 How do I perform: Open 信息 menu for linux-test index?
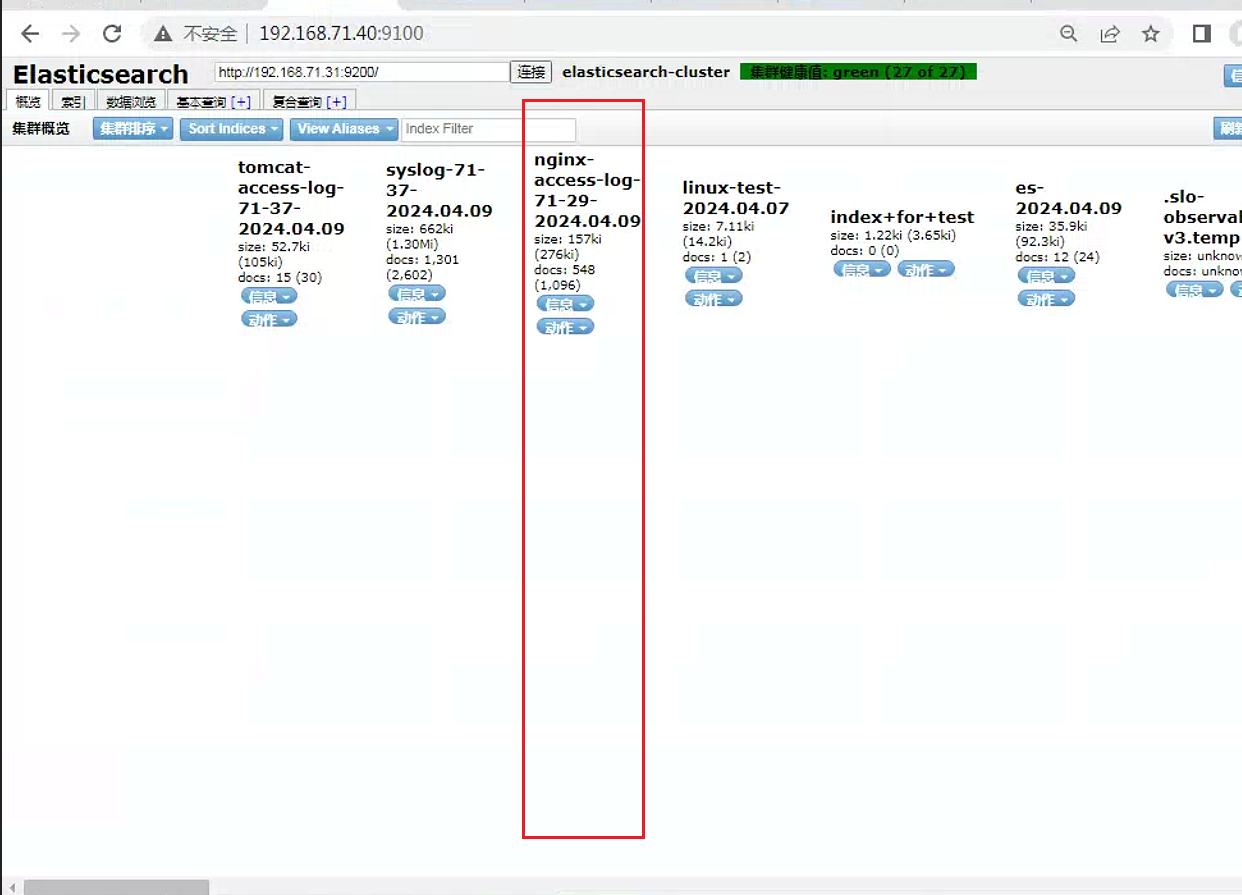[x=714, y=276]
